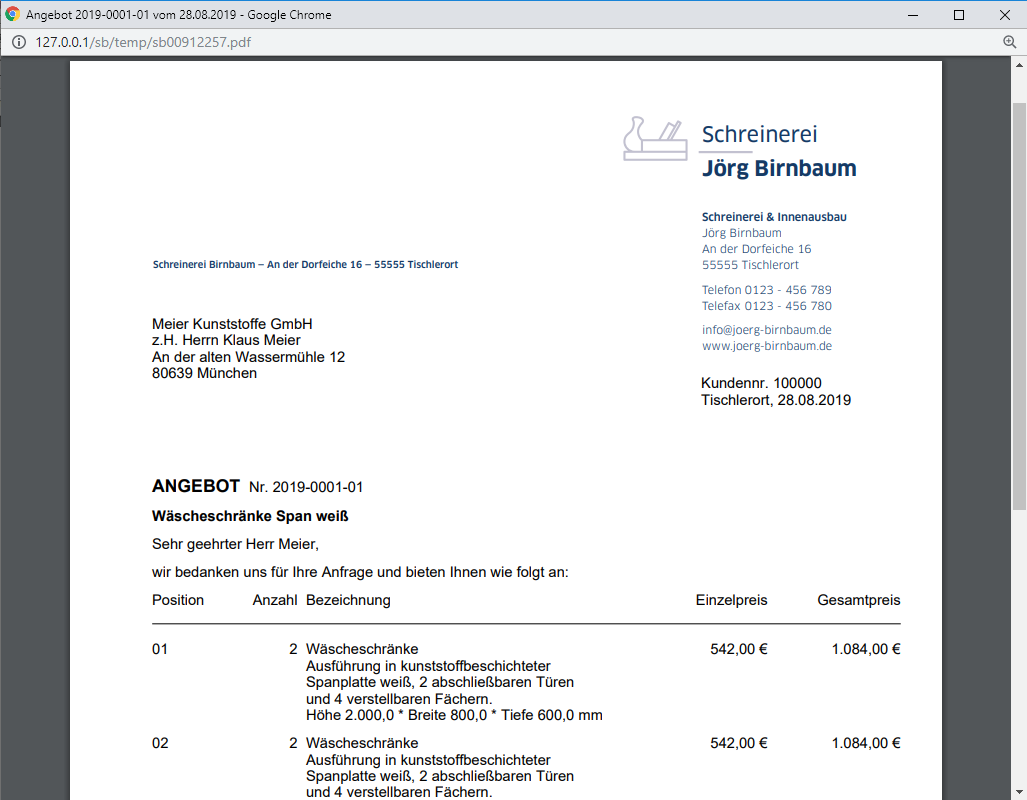The image size is (1027, 800).
Task: View site information icon beside the URL
Action: point(18,42)
